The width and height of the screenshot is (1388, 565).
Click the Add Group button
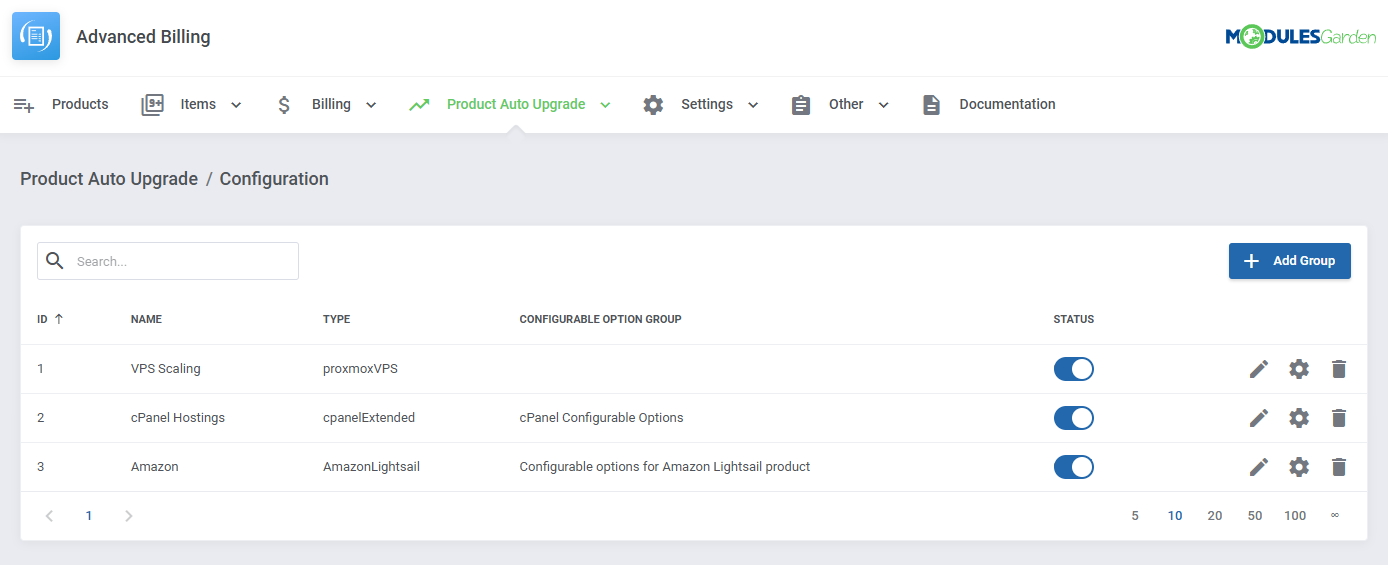[x=1289, y=261]
